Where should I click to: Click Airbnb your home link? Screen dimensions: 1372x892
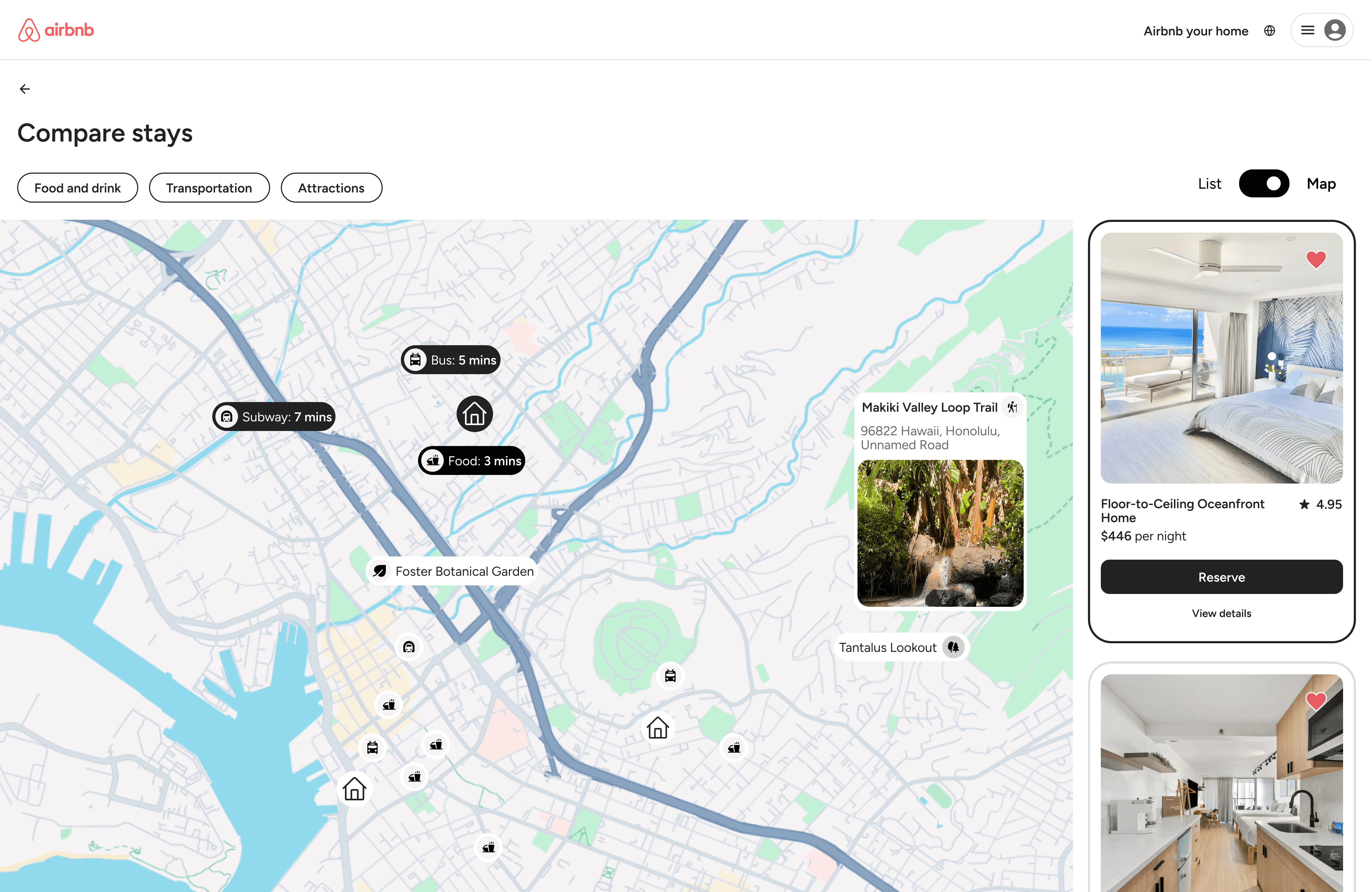[1196, 31]
